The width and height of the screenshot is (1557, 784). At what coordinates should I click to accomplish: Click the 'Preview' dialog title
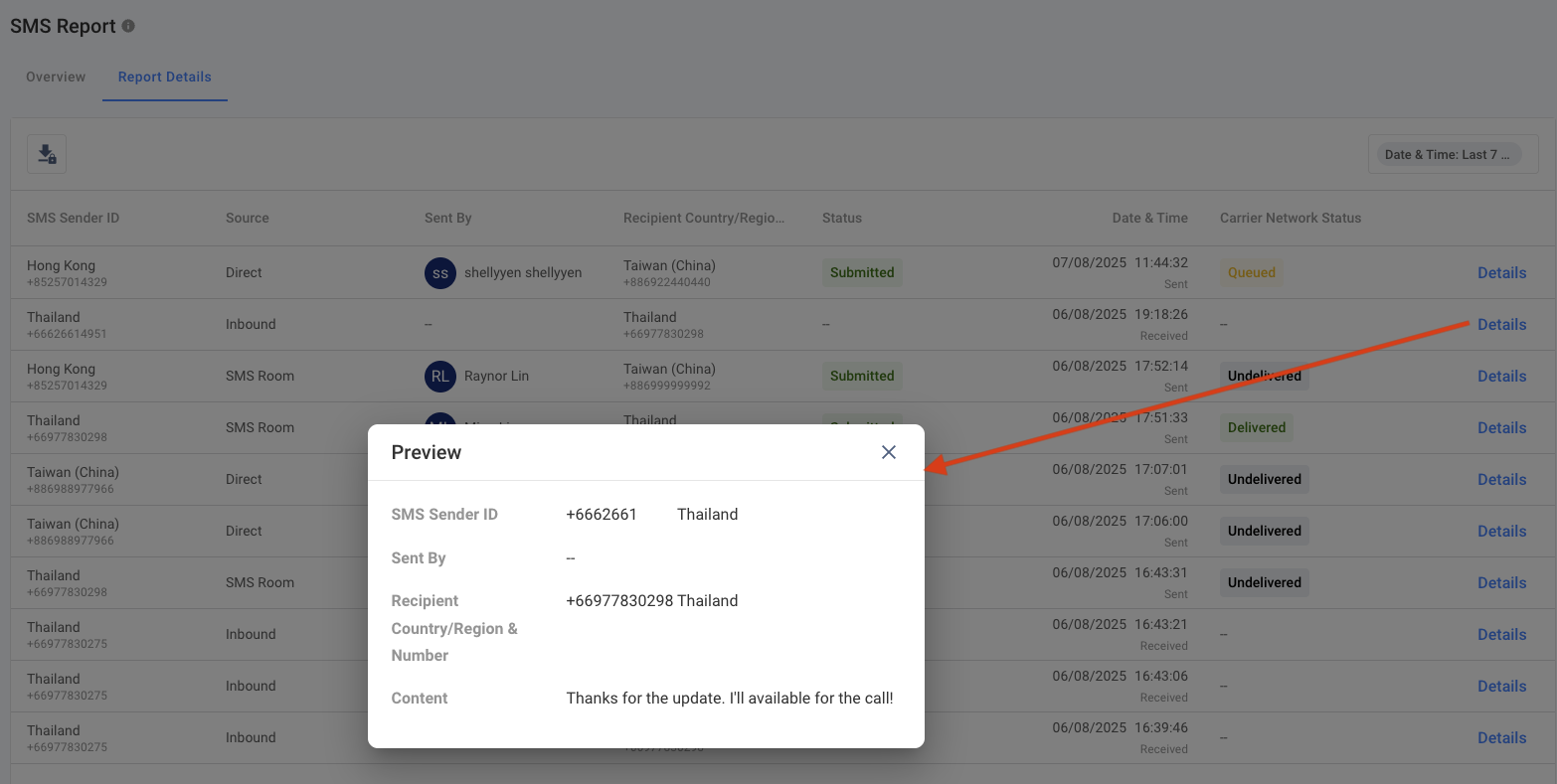coord(427,452)
